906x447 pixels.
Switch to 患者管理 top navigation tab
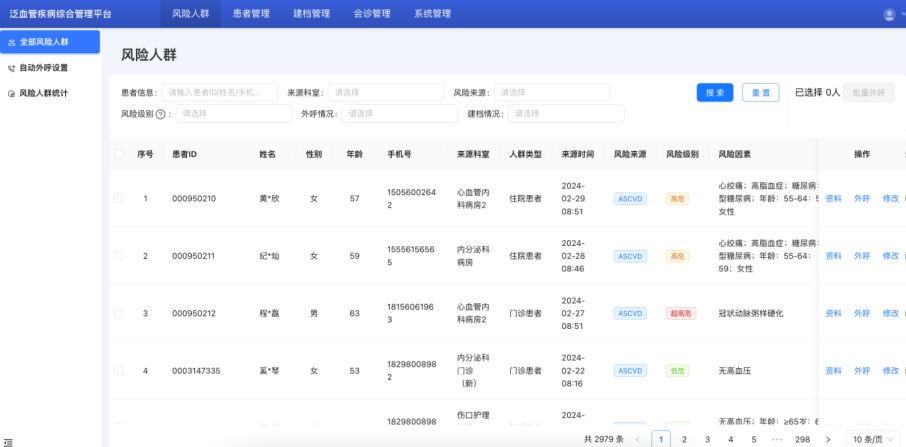click(251, 14)
